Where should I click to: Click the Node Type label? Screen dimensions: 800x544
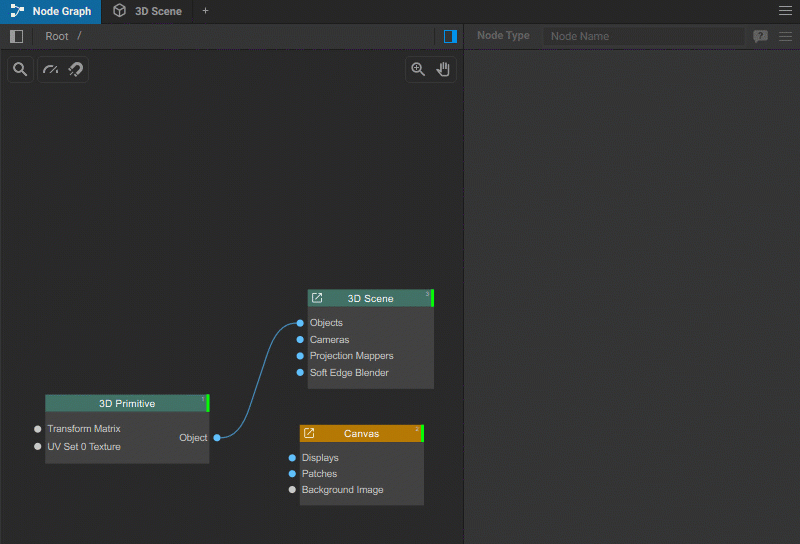tap(503, 36)
